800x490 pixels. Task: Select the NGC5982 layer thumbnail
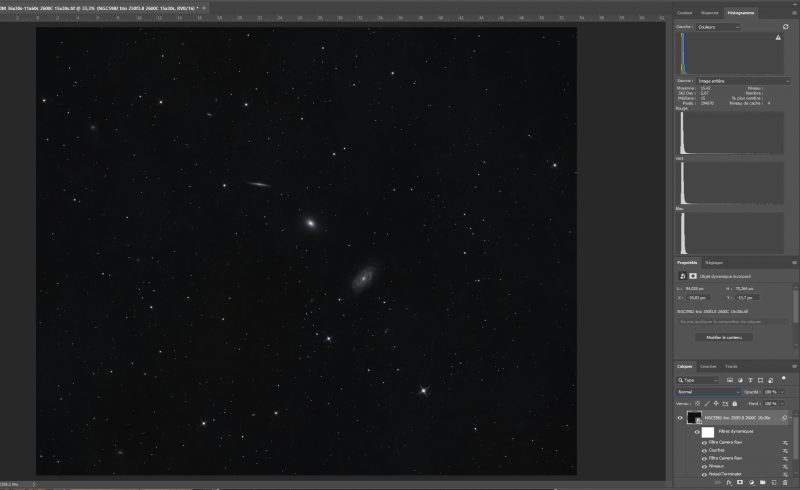coord(694,418)
